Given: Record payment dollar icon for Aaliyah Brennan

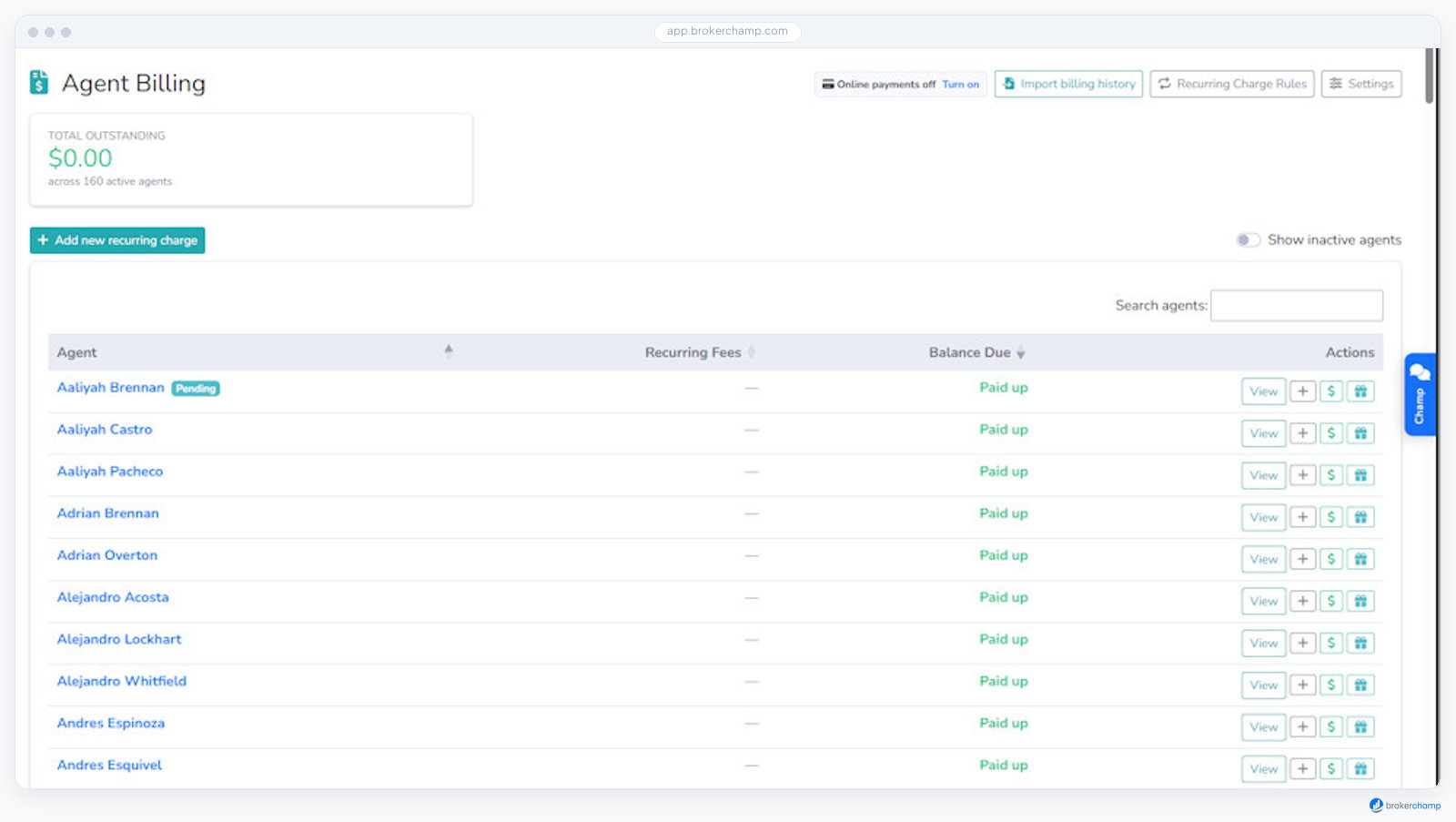Looking at the screenshot, I should pos(1331,391).
